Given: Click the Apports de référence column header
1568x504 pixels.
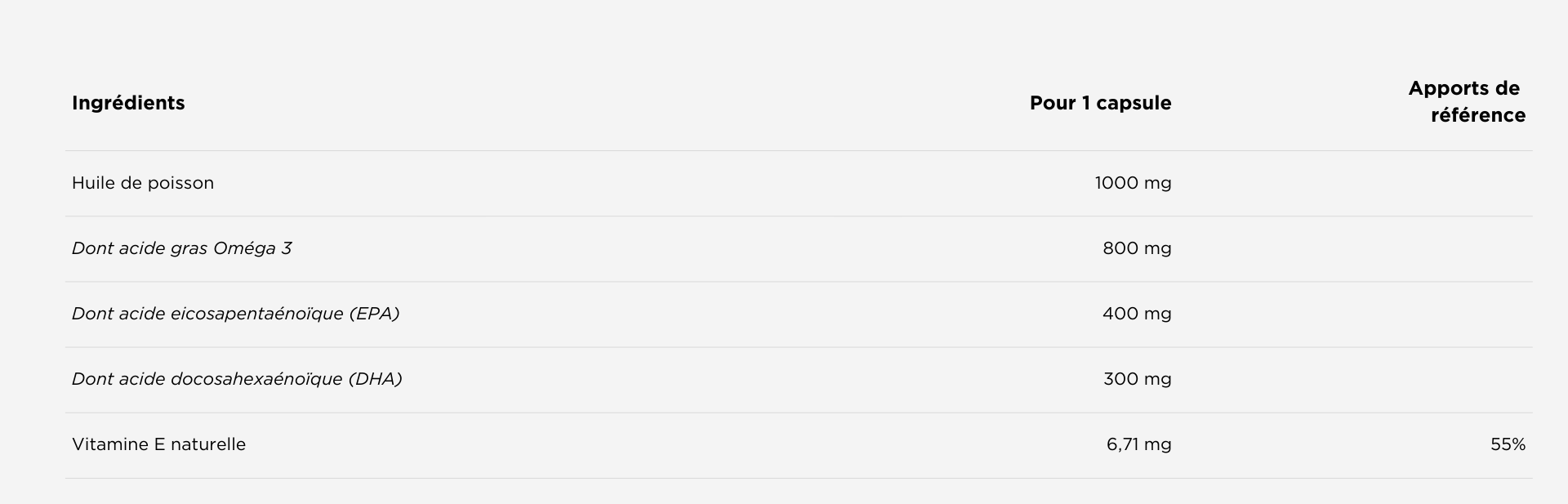Looking at the screenshot, I should tap(1466, 101).
